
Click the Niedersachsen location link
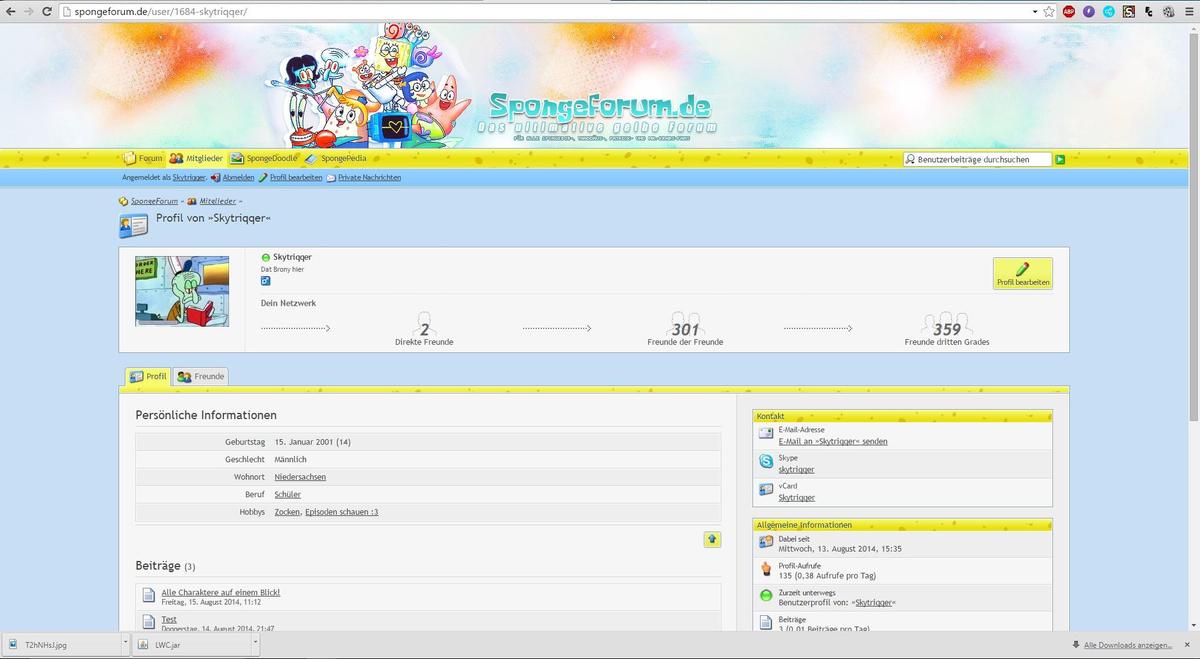pyautogui.click(x=300, y=477)
